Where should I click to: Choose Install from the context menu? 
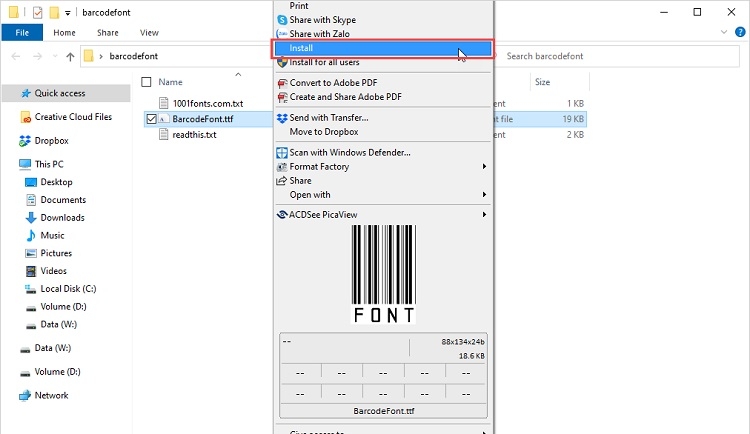[383, 48]
